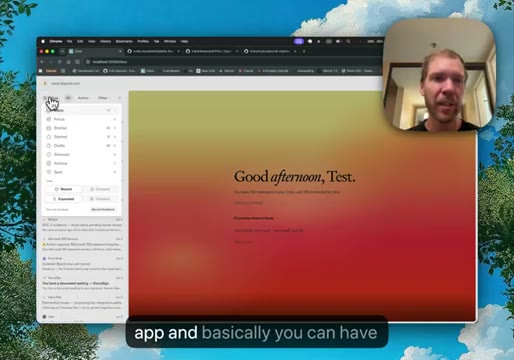Select the Action filter tab
514x360 pixels.
click(84, 98)
